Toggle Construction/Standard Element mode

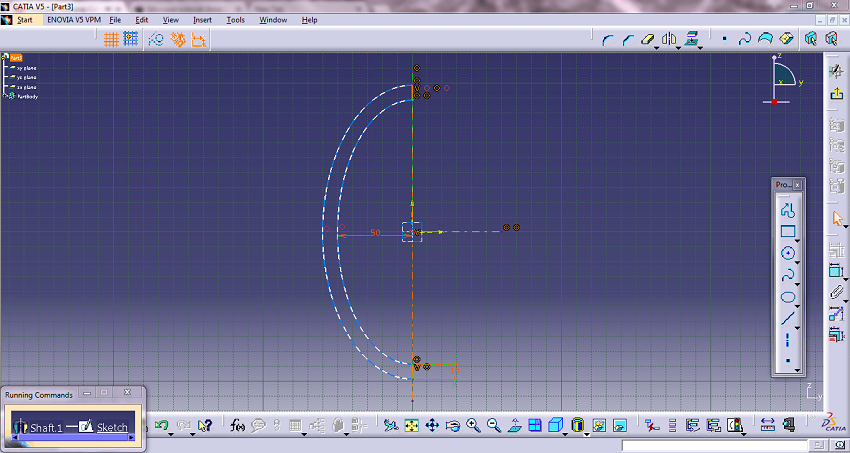(156, 40)
